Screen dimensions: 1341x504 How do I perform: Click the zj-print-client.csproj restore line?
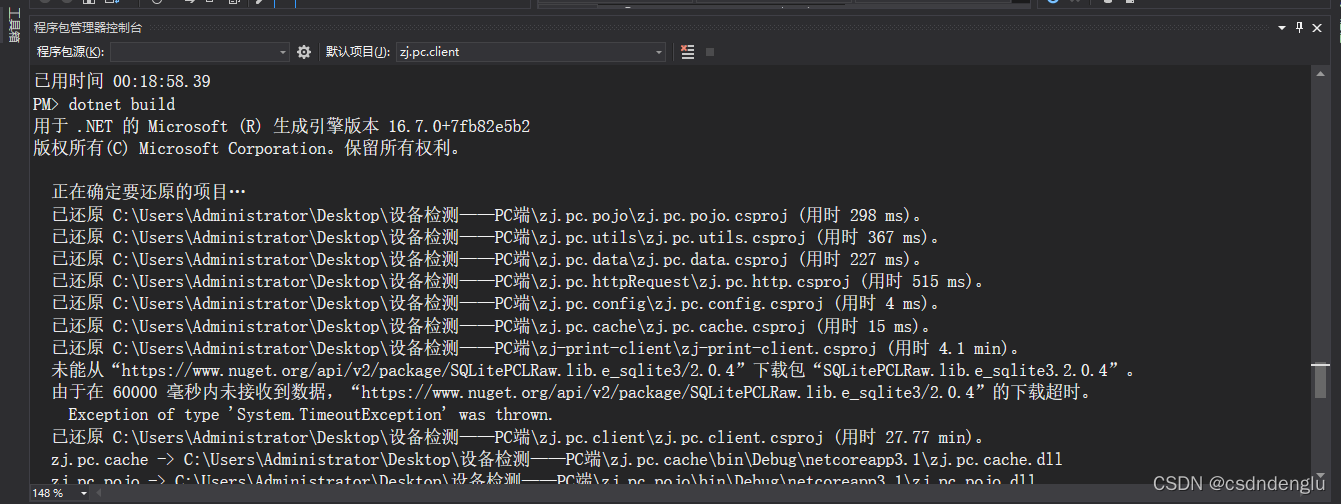535,348
